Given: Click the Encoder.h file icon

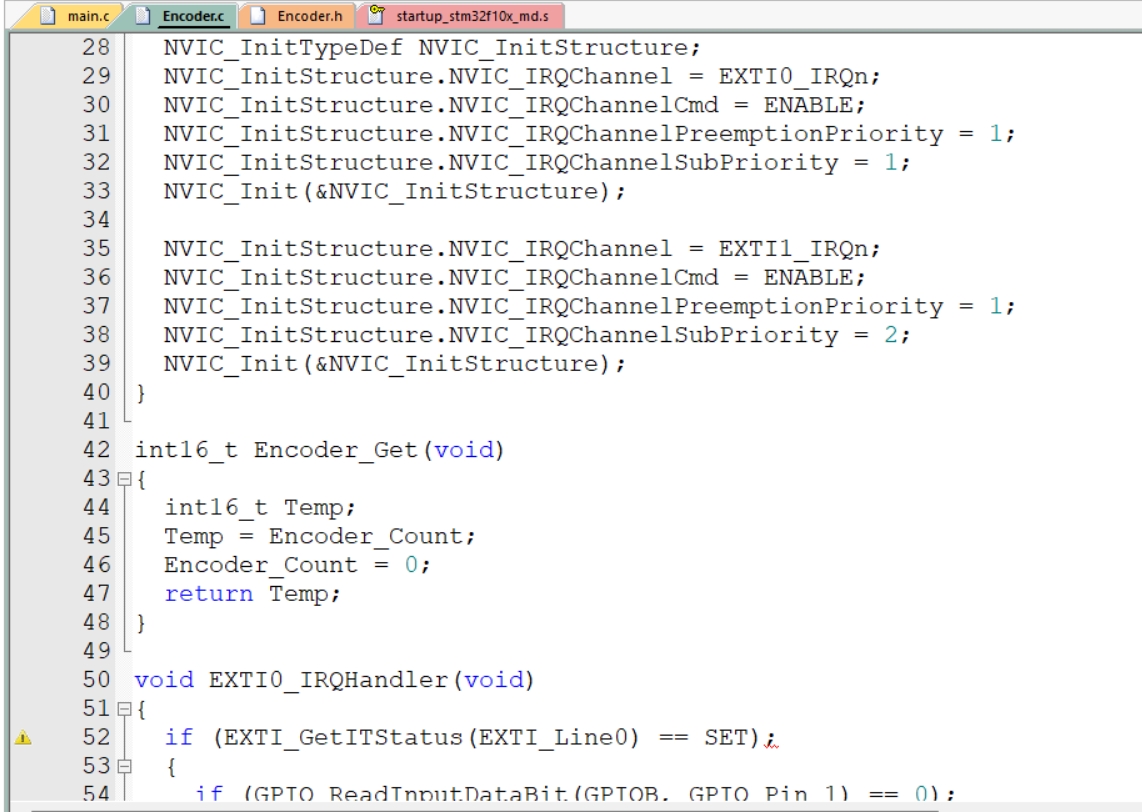Looking at the screenshot, I should pos(258,15).
